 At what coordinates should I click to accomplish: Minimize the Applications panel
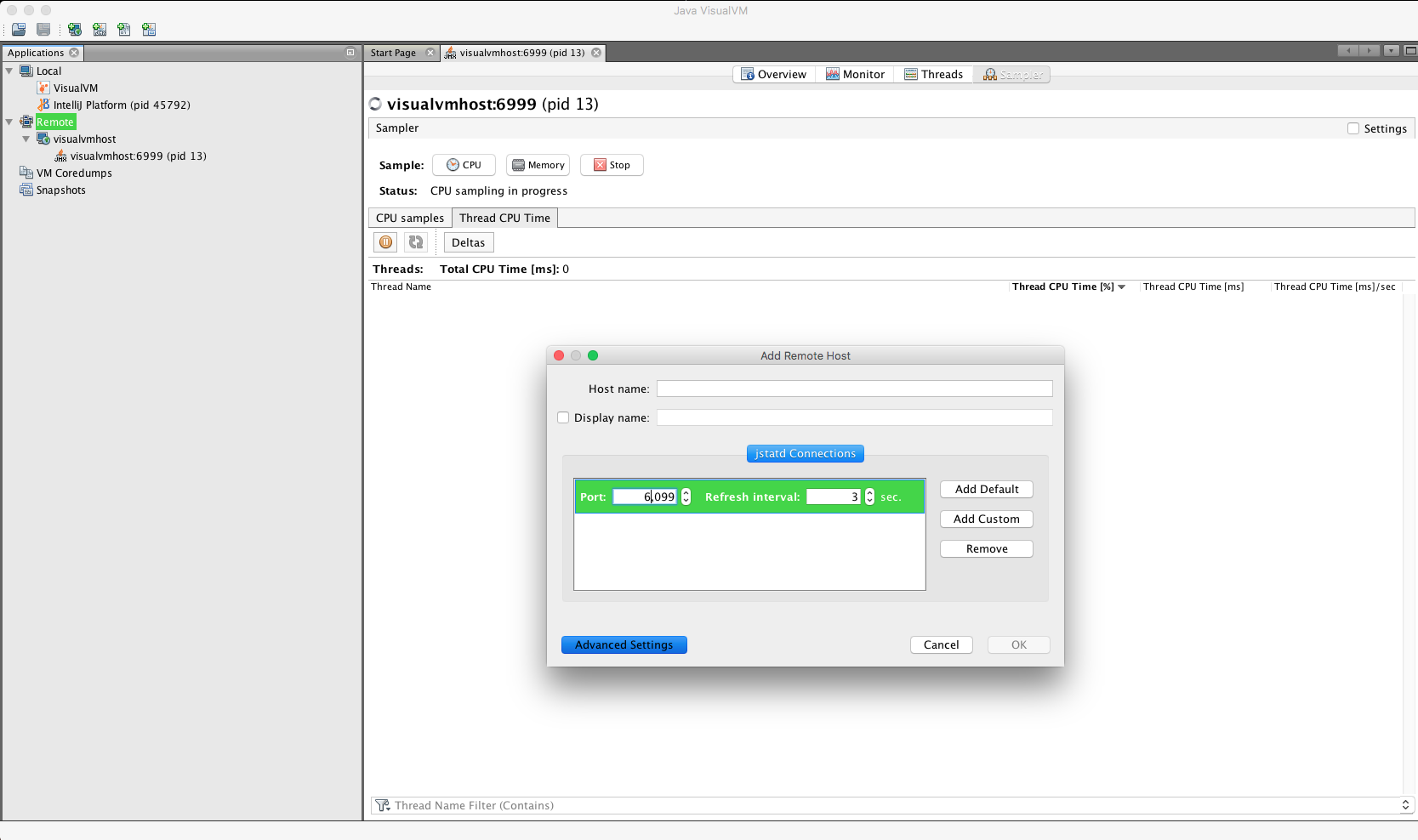[x=350, y=53]
